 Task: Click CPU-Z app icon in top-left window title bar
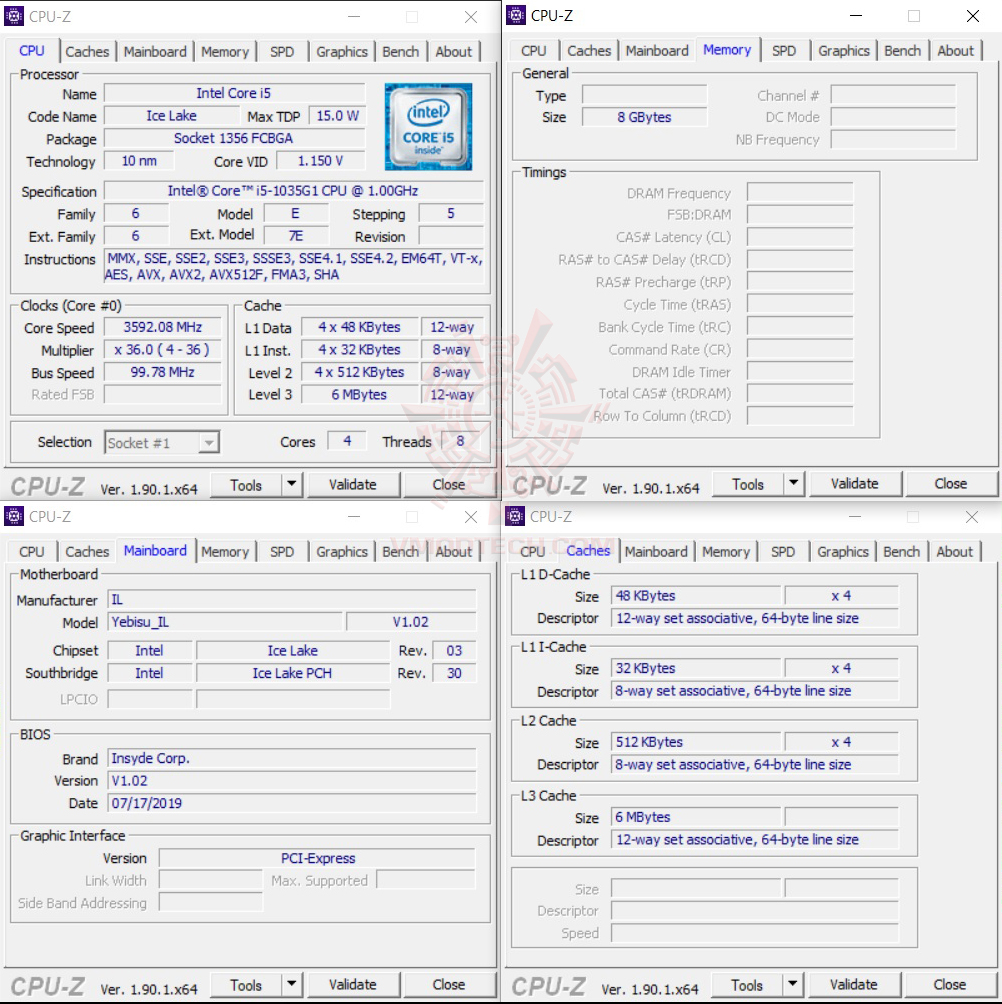(13, 16)
